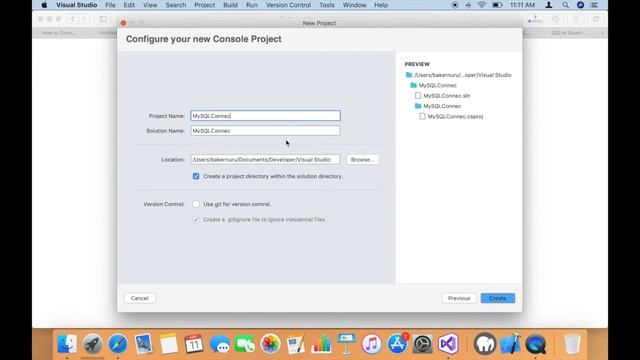Open Notification Center list icon

[594, 5]
